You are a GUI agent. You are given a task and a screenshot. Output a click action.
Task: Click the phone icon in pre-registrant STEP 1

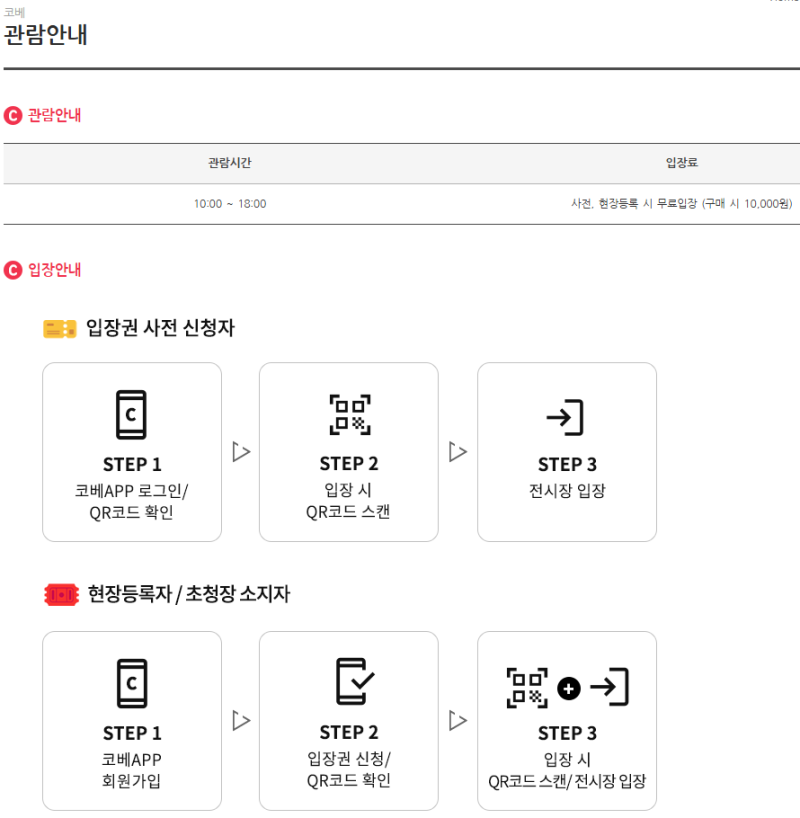coord(131,414)
